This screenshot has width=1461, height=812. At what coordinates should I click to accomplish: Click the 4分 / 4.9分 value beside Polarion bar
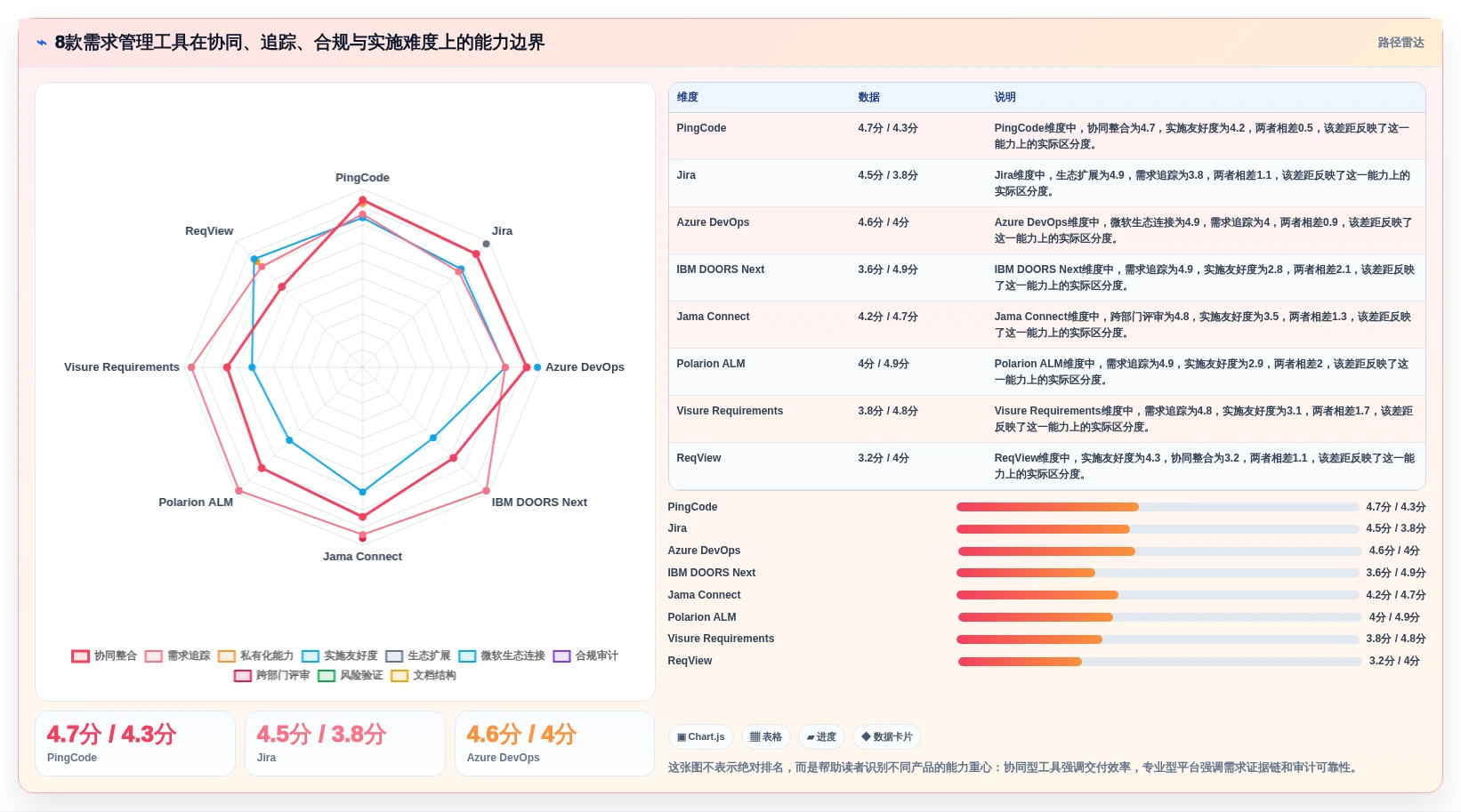[x=1394, y=617]
